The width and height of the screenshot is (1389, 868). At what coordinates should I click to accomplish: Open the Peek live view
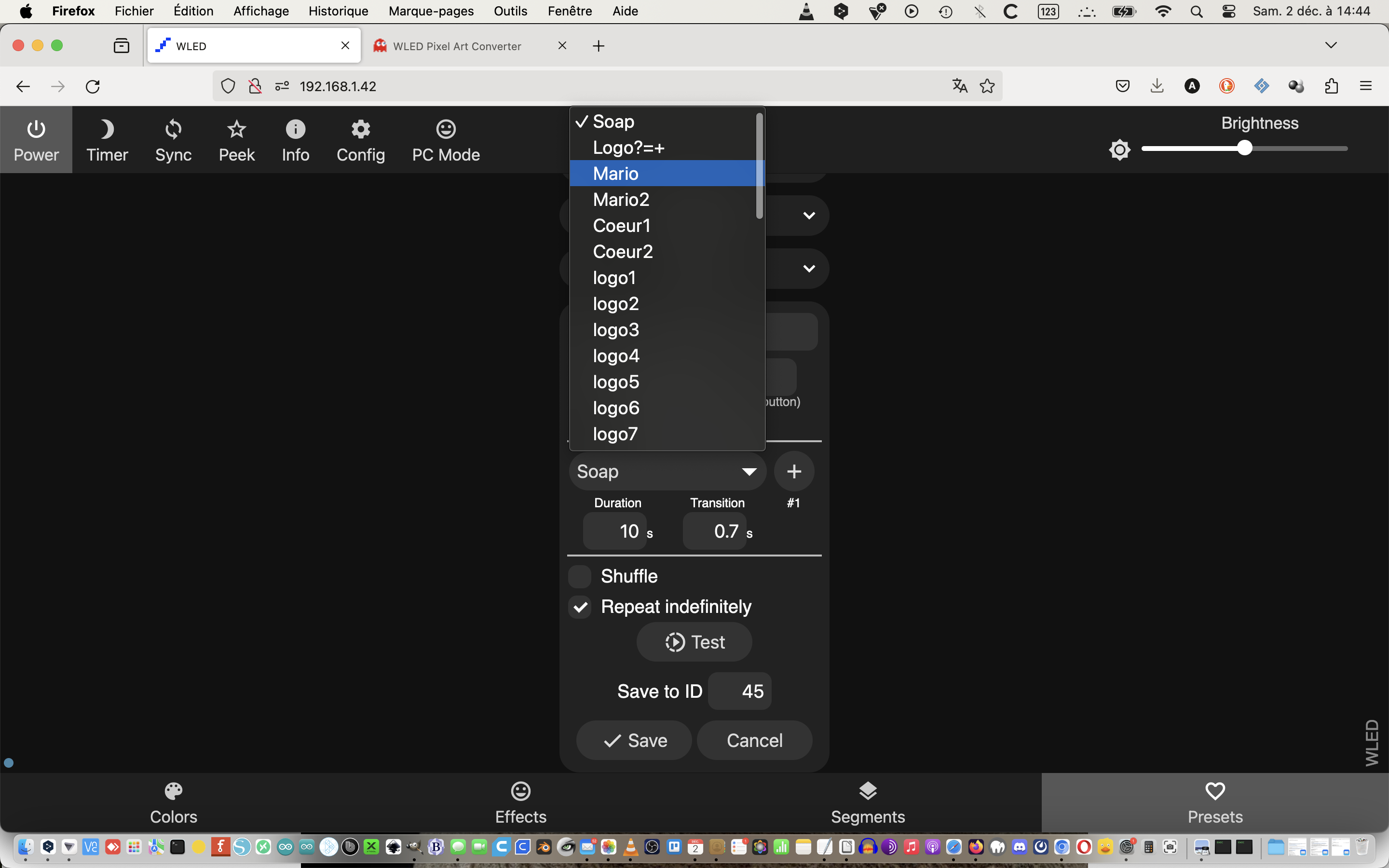(236, 140)
